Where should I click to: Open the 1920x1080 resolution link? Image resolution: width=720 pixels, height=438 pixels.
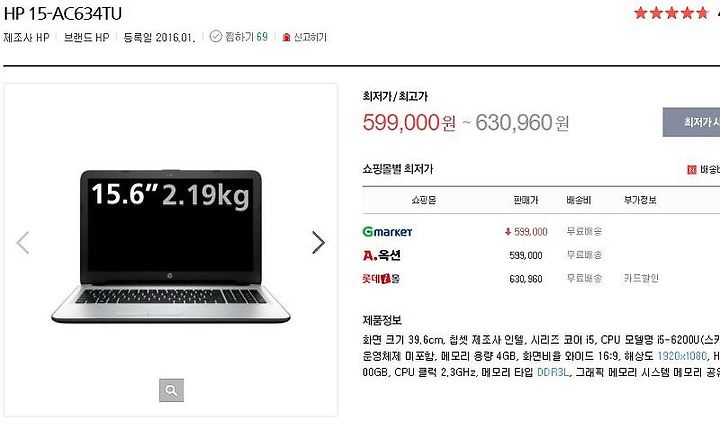(682, 355)
